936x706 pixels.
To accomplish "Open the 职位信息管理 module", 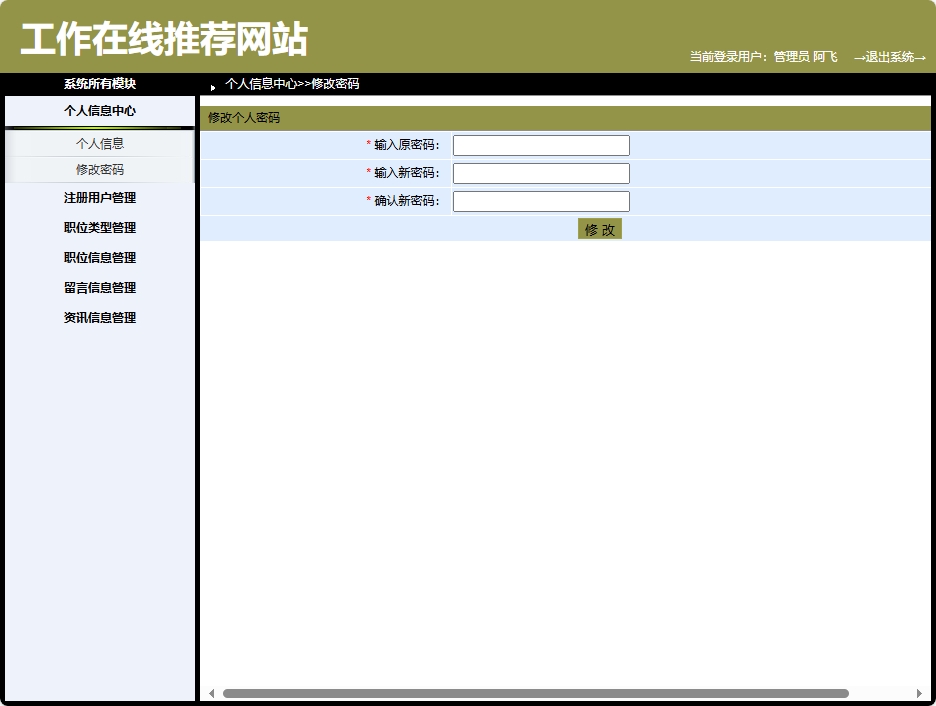I will coord(98,257).
